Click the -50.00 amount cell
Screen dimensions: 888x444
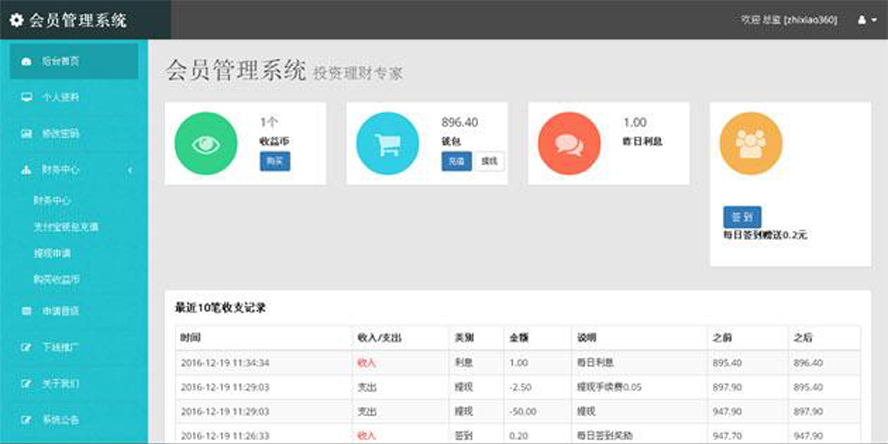pos(522,412)
